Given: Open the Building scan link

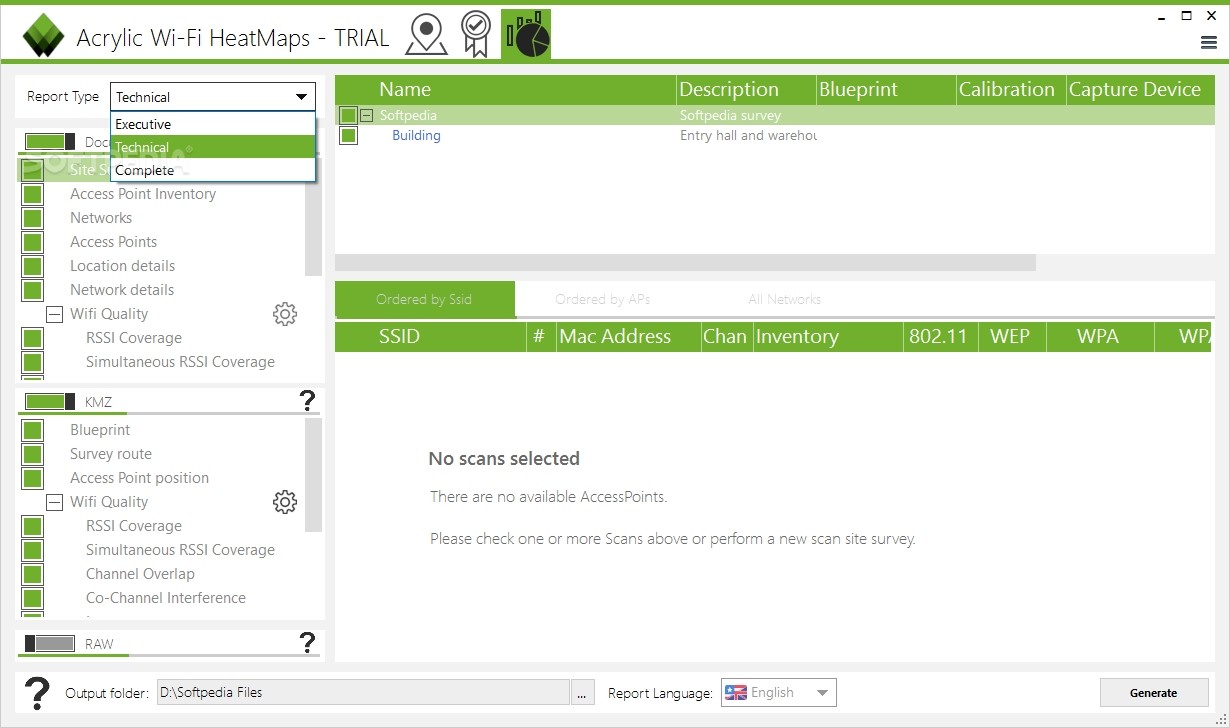Looking at the screenshot, I should [x=416, y=135].
